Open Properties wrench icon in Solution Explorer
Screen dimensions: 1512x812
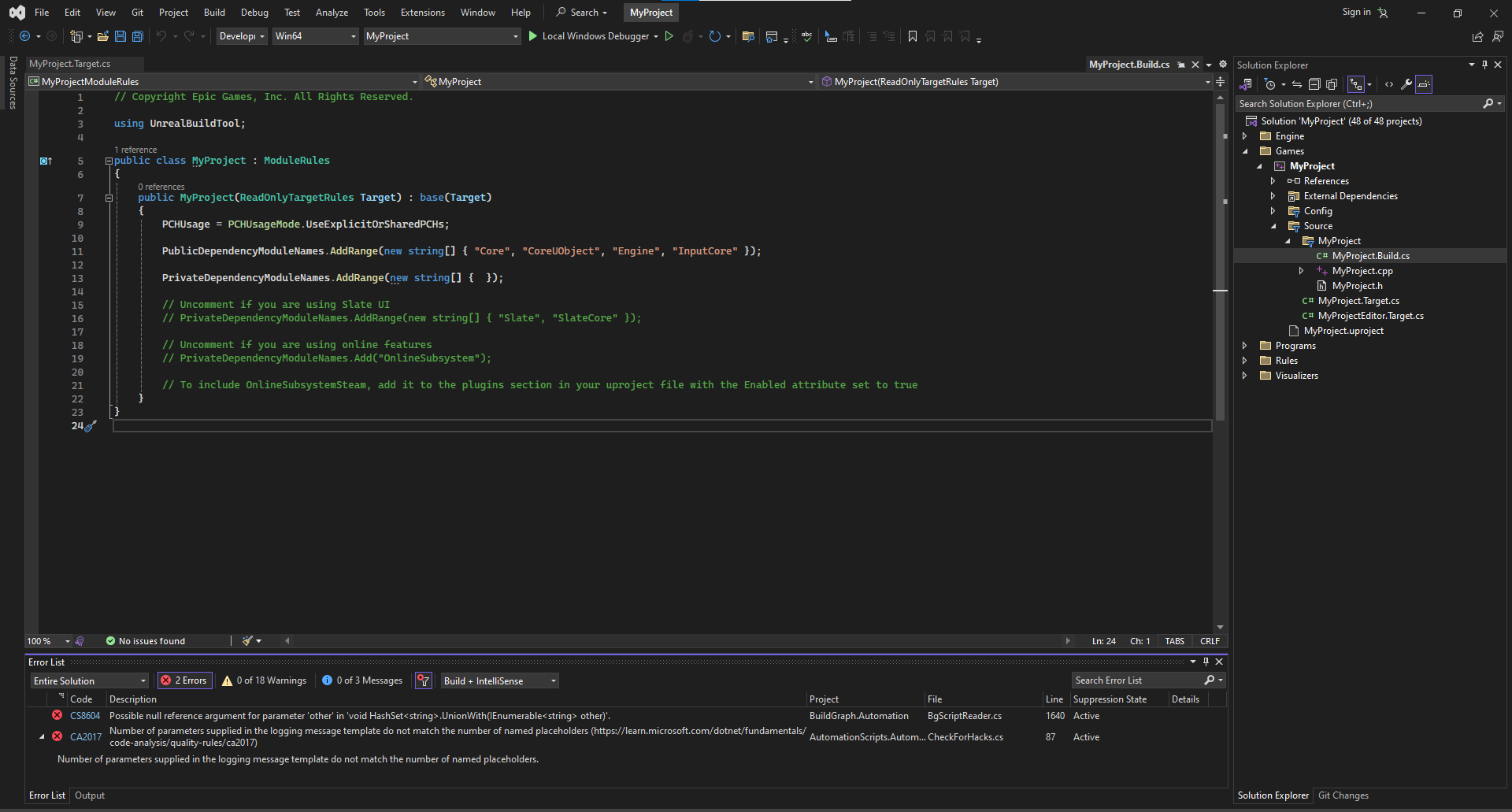click(x=1406, y=84)
